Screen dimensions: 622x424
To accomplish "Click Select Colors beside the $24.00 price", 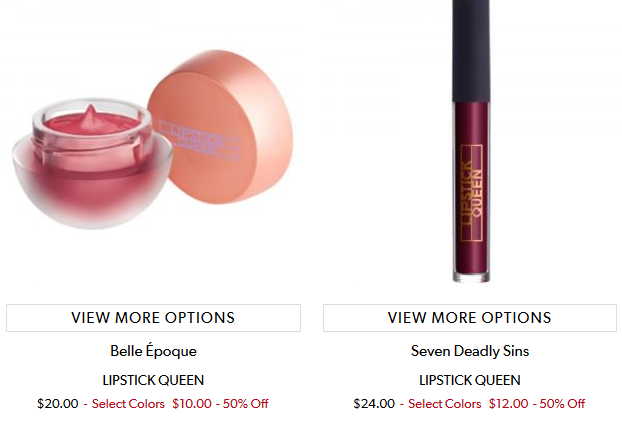I will click(x=444, y=404).
